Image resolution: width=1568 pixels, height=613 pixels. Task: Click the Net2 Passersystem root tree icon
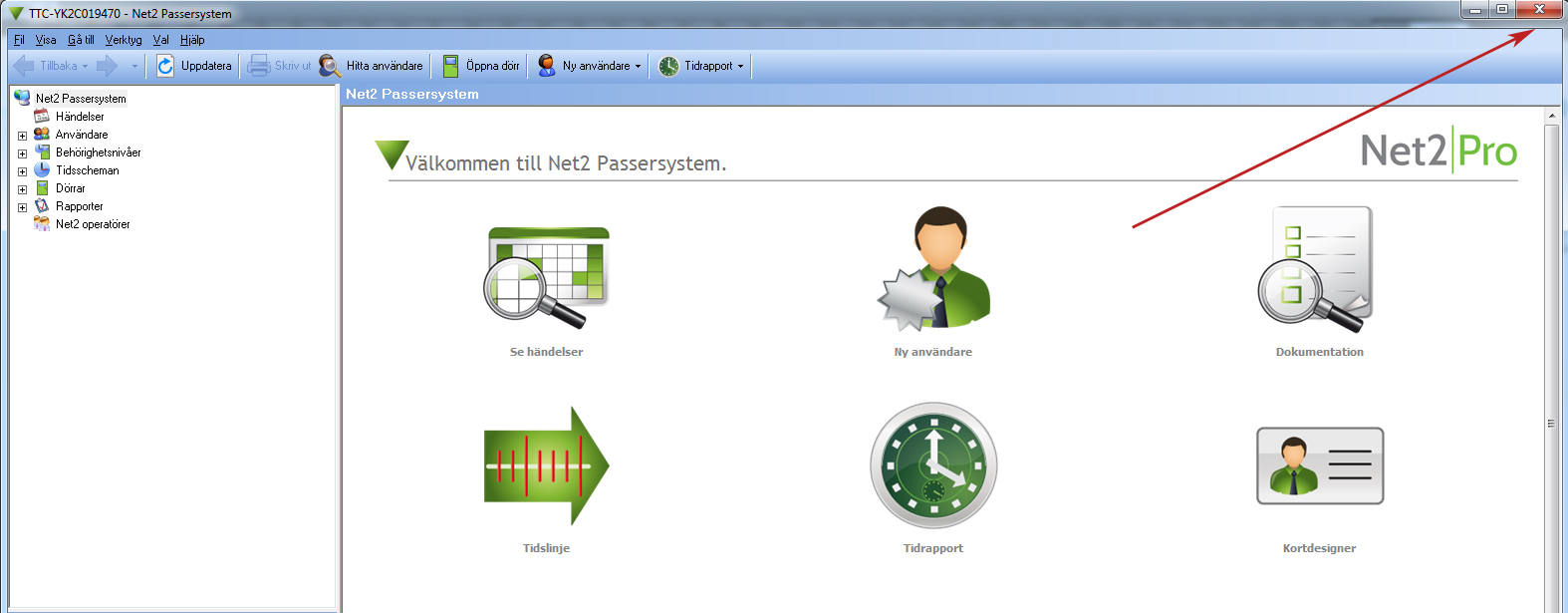click(x=22, y=98)
